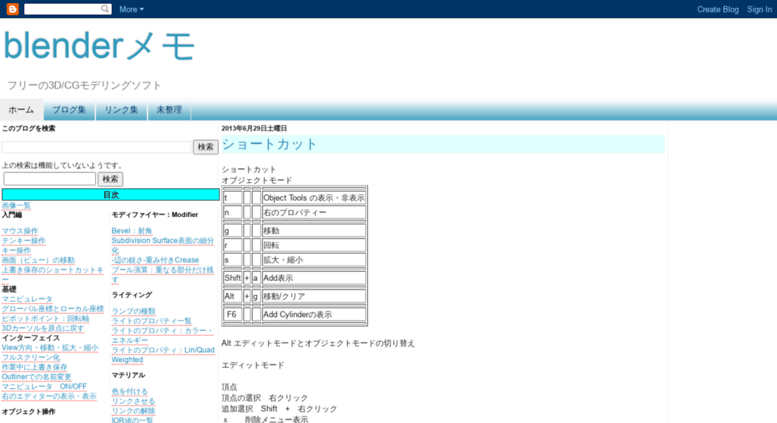Open the テンキー操作 link

coord(23,241)
